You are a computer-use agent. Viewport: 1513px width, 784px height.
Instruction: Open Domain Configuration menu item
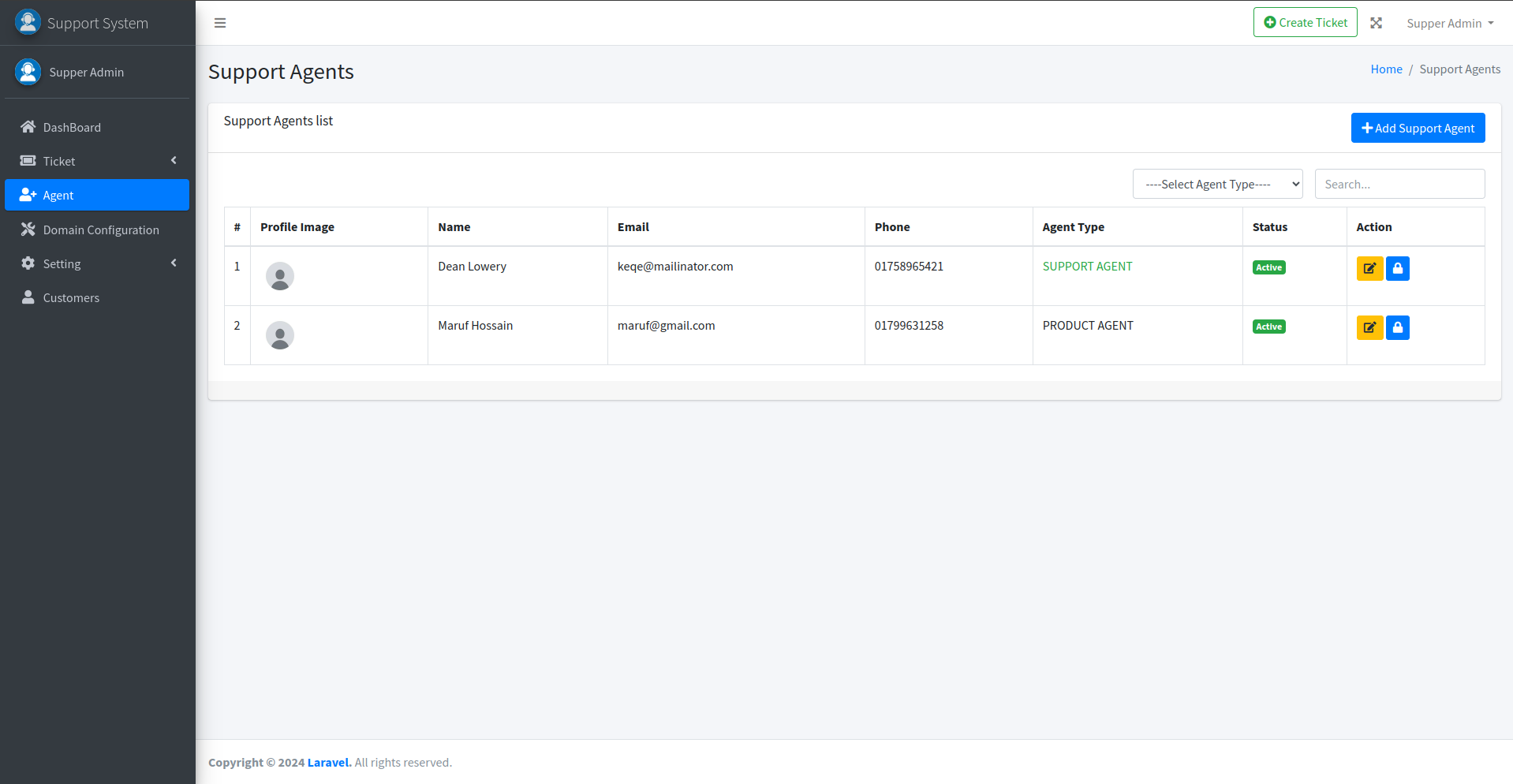click(x=100, y=230)
